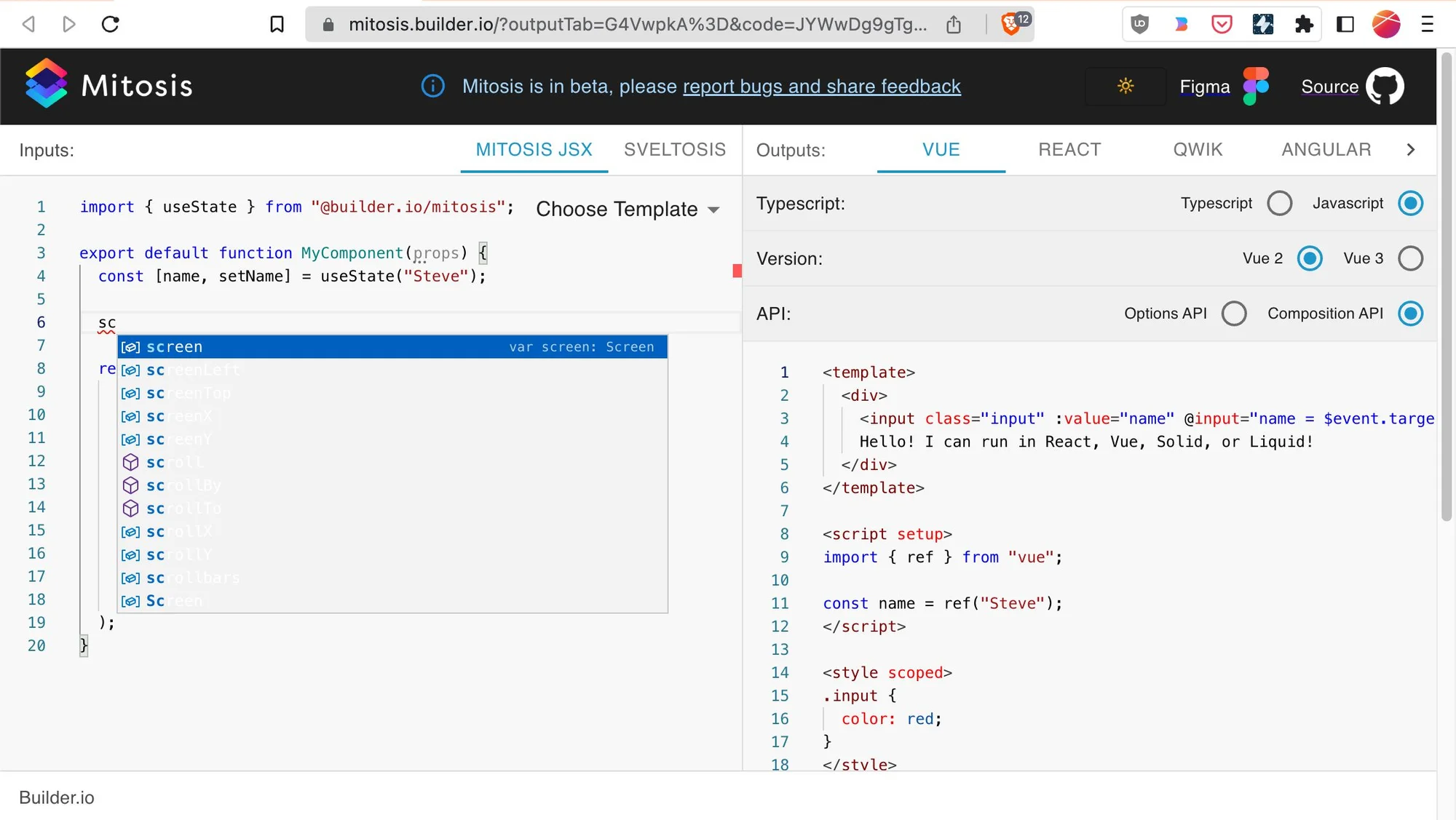Click the import statement on input line 1
This screenshot has height=820, width=1456.
click(x=297, y=207)
